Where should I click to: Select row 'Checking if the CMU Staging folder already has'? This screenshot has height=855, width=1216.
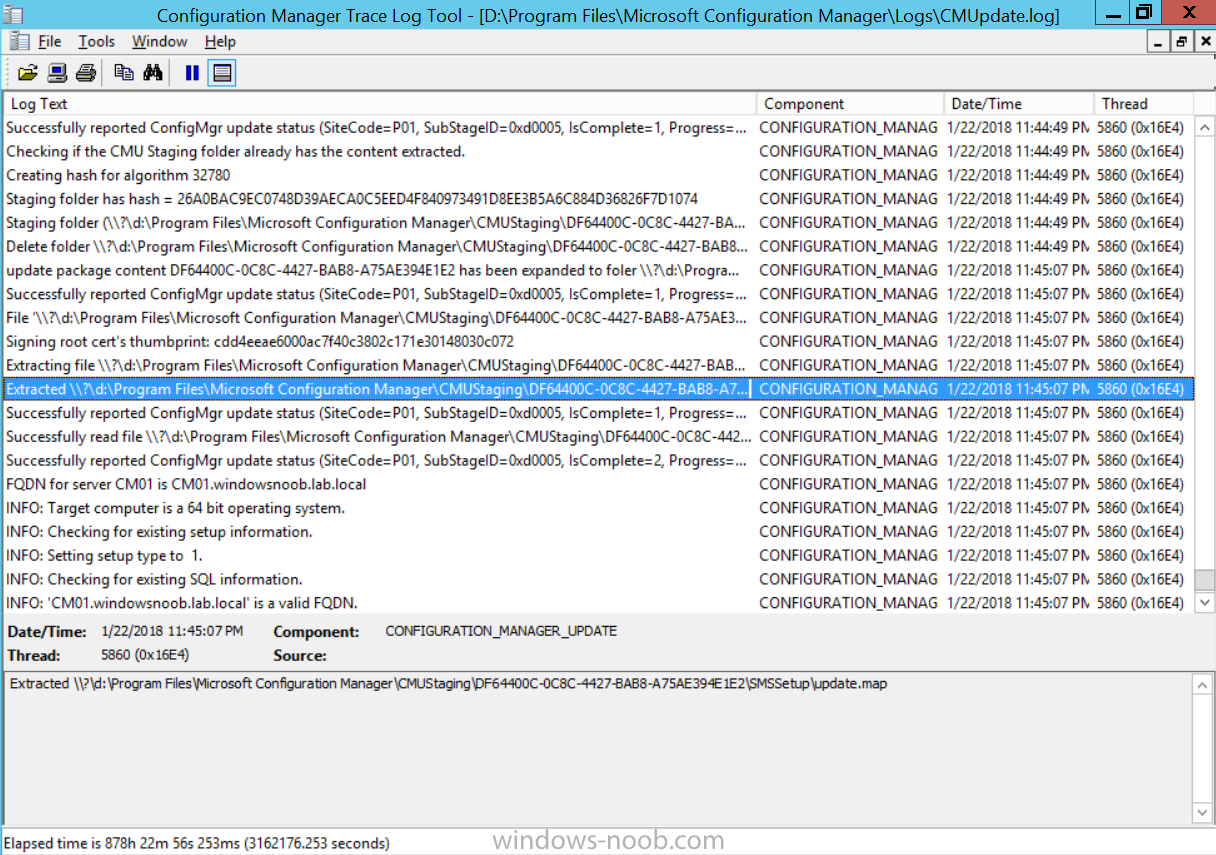[598, 151]
